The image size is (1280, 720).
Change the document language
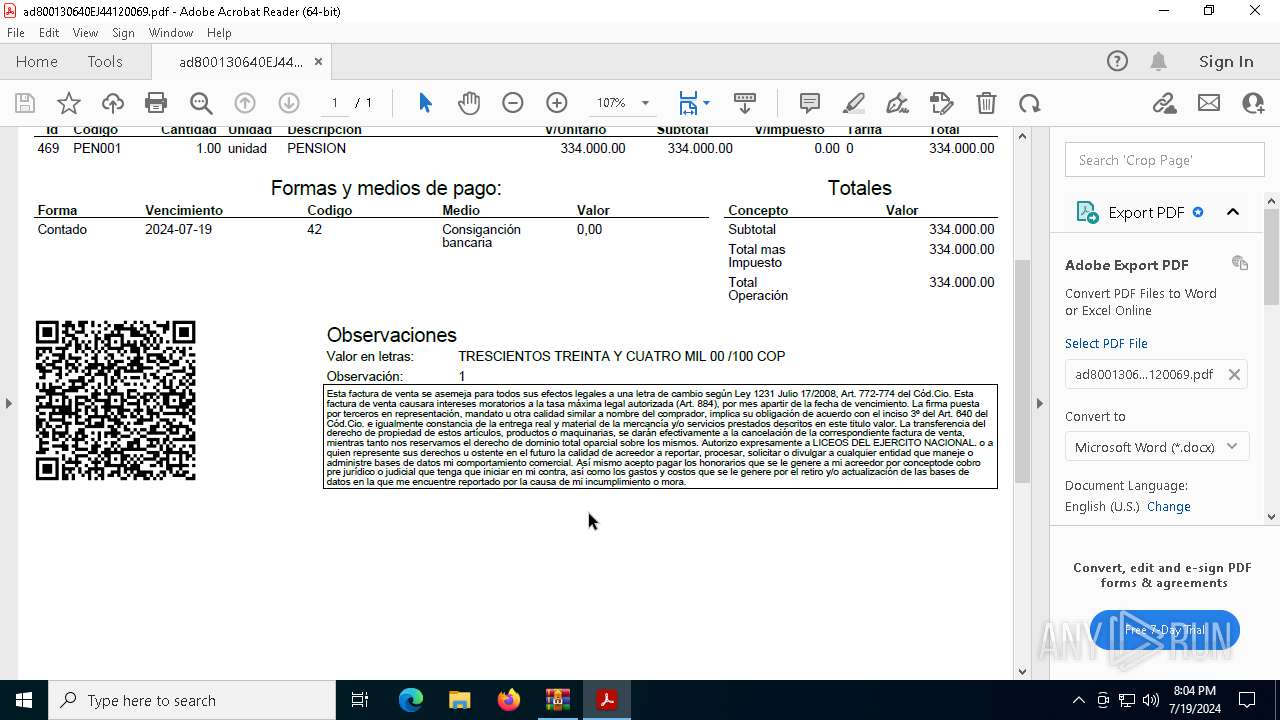click(x=1169, y=506)
